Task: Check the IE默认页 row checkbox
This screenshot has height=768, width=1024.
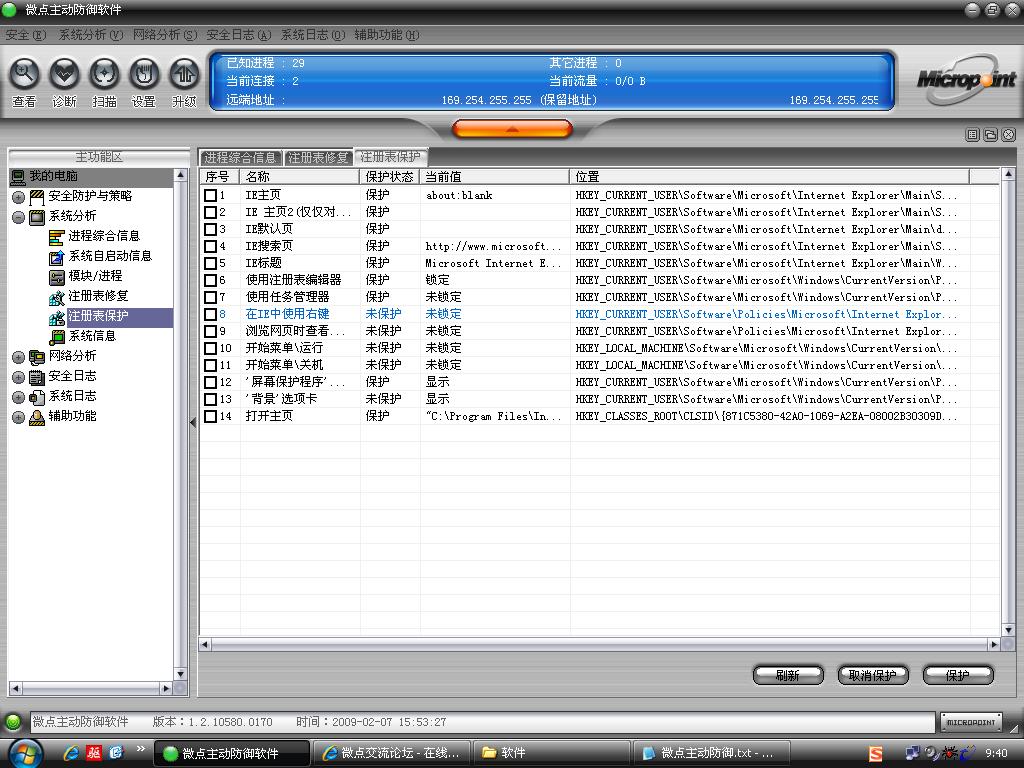Action: 210,229
